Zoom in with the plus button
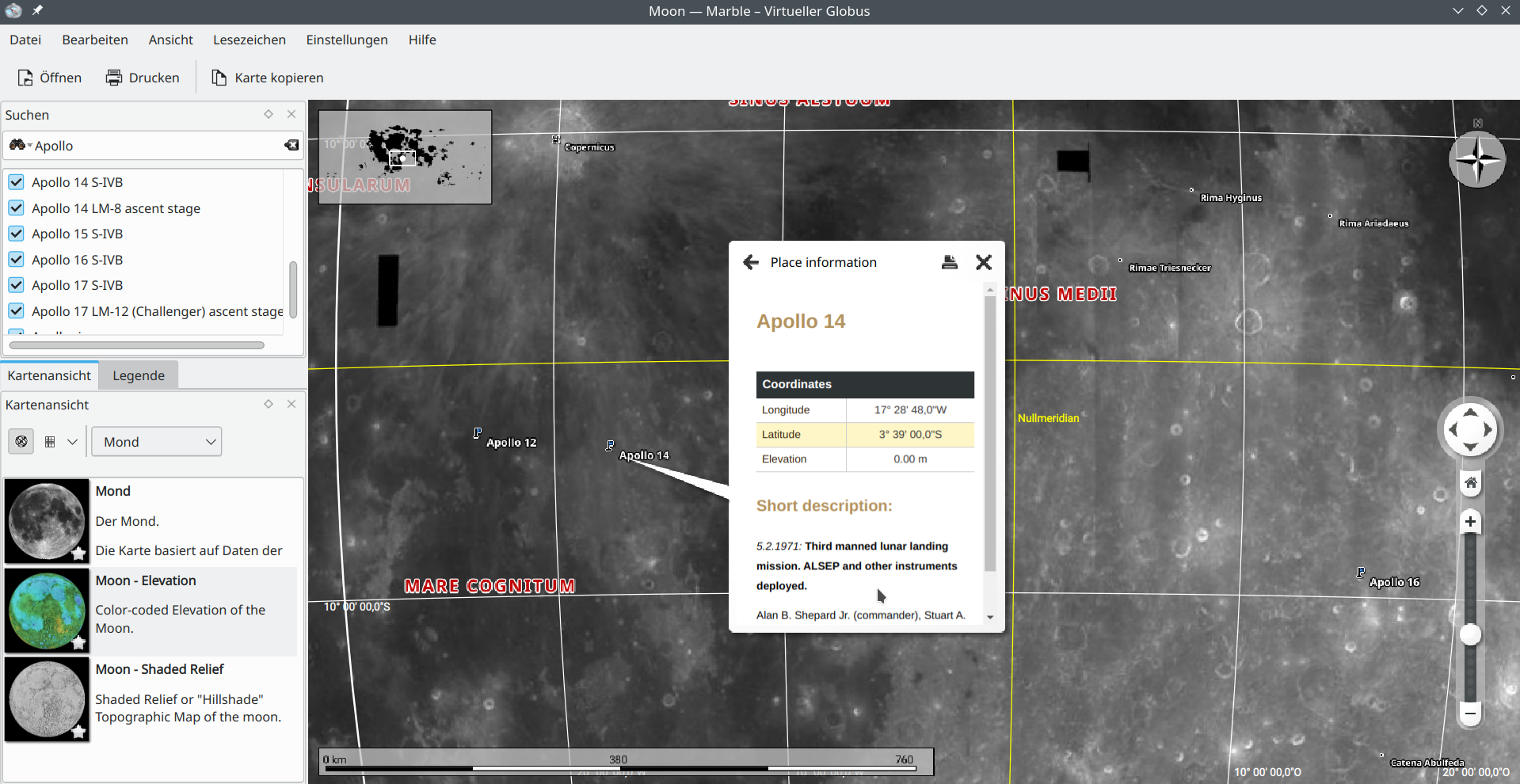 point(1470,521)
